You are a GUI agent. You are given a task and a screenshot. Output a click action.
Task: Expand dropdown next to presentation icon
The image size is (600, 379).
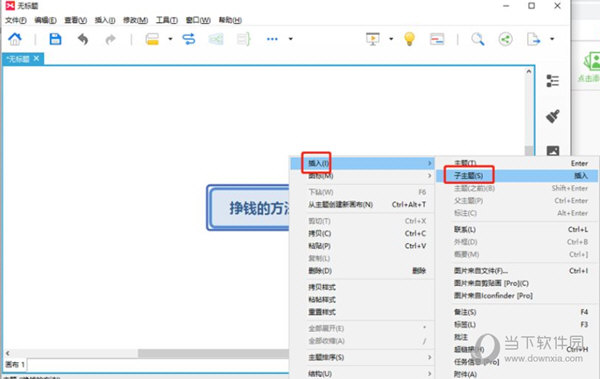(391, 39)
